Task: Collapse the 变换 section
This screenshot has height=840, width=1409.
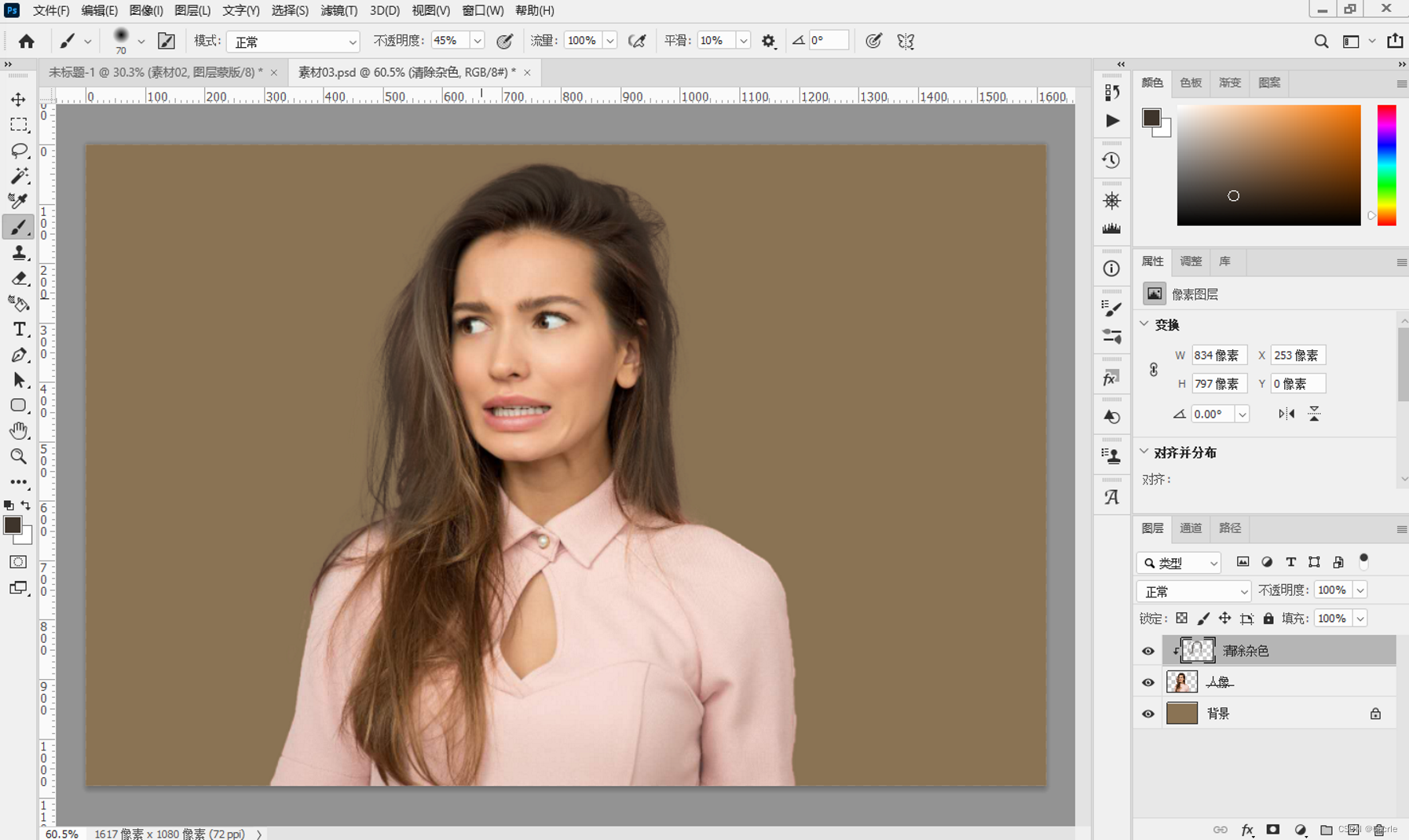Action: click(1144, 324)
